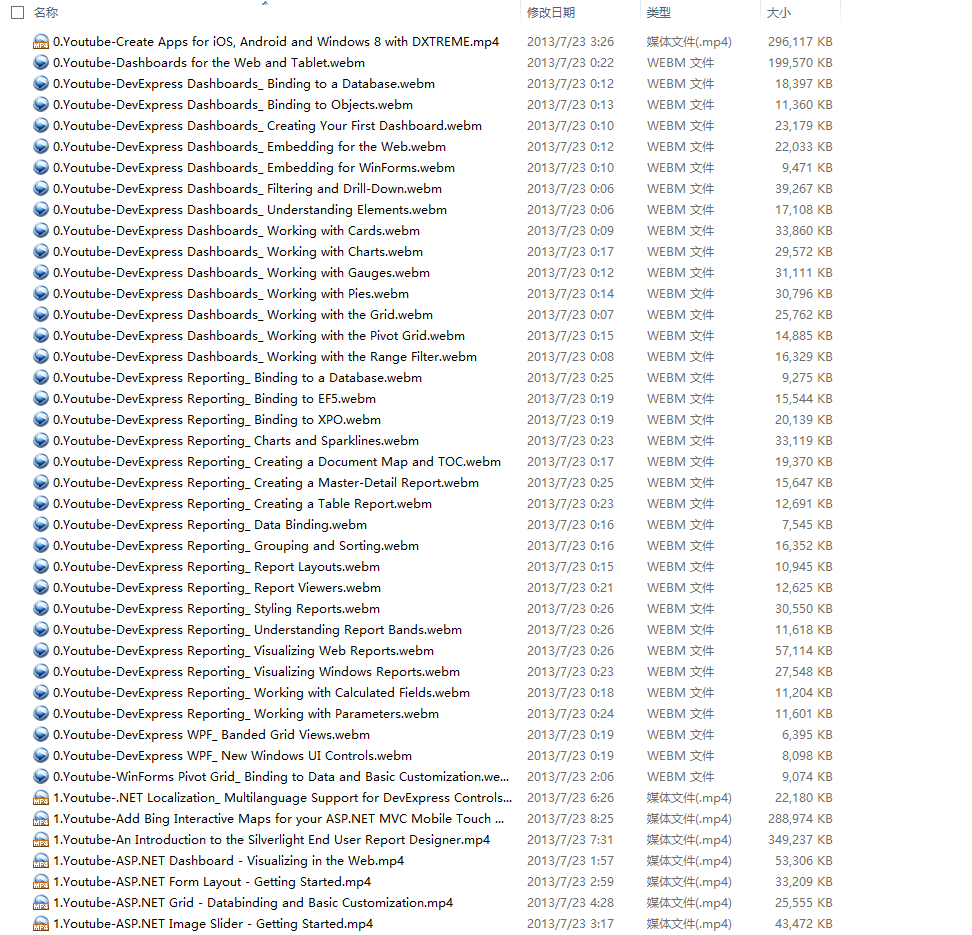Viewport: 972px width, 935px height.
Task: Select file Creating a Master-Detail Report.webm
Action: tap(265, 483)
